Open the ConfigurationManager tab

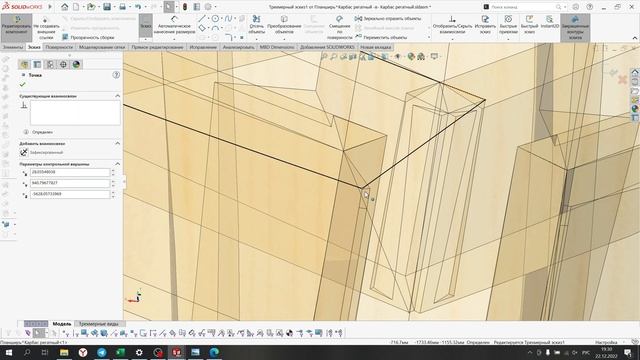[50, 64]
